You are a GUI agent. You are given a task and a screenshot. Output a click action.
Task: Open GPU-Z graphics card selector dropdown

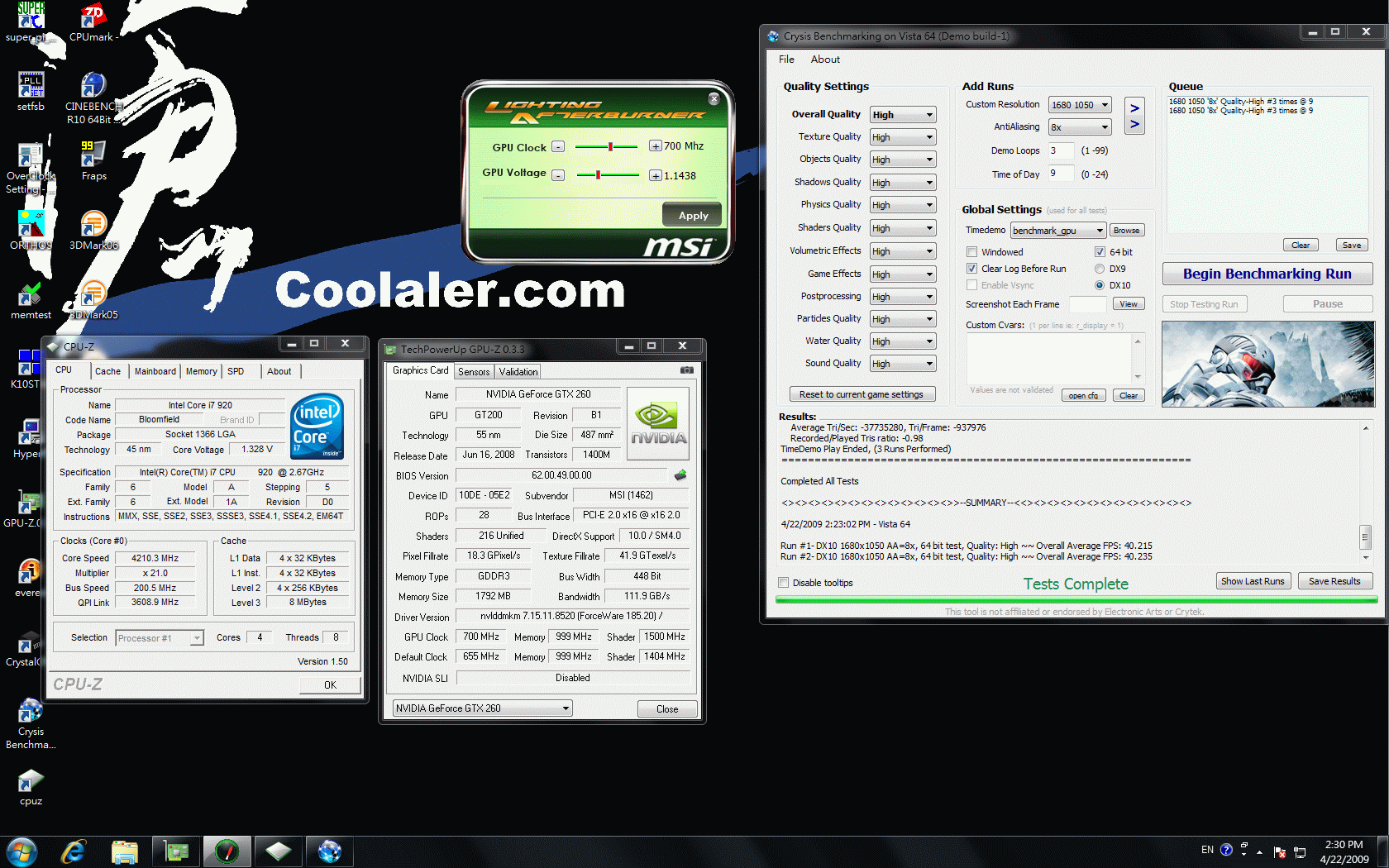(483, 708)
